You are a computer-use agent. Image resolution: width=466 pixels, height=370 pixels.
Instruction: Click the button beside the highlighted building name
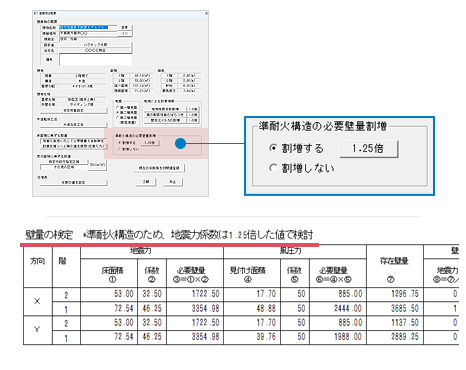pyautogui.click(x=125, y=27)
